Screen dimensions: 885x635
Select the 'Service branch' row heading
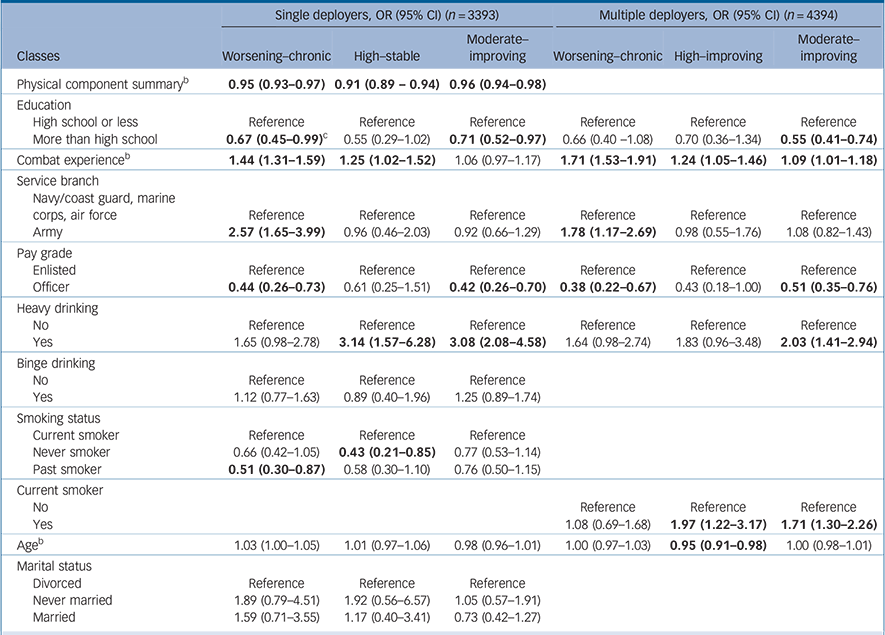(57, 183)
